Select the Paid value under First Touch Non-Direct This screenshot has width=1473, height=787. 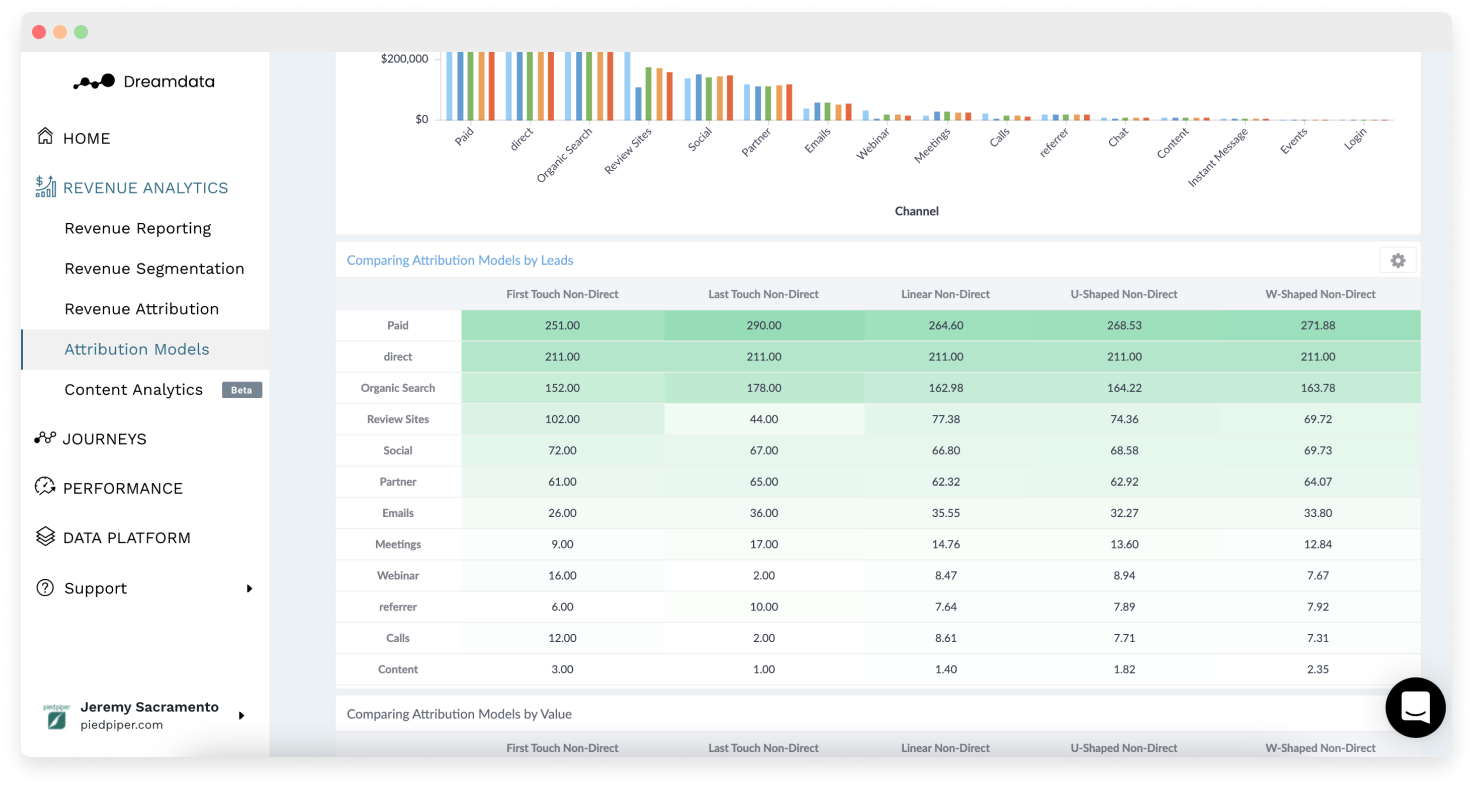pyautogui.click(x=562, y=325)
